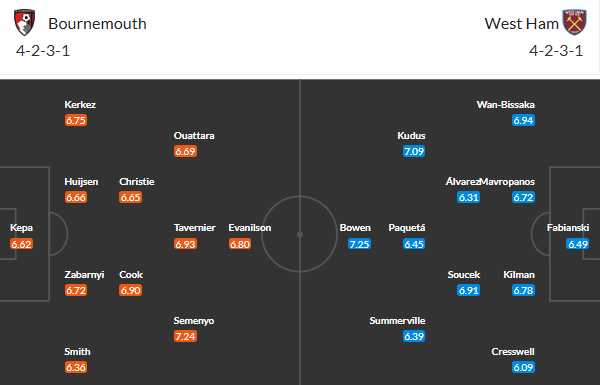Select goalkeeper Kepa on the pitch

[x=21, y=228]
